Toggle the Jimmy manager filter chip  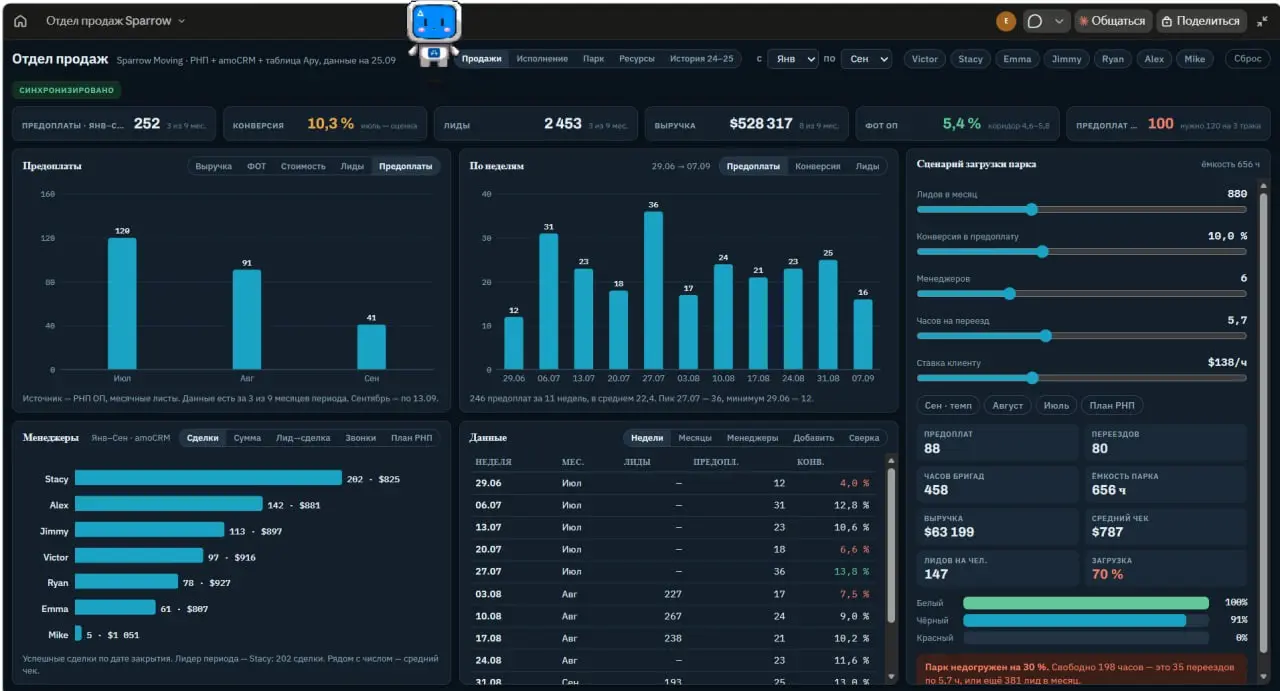pyautogui.click(x=1067, y=59)
